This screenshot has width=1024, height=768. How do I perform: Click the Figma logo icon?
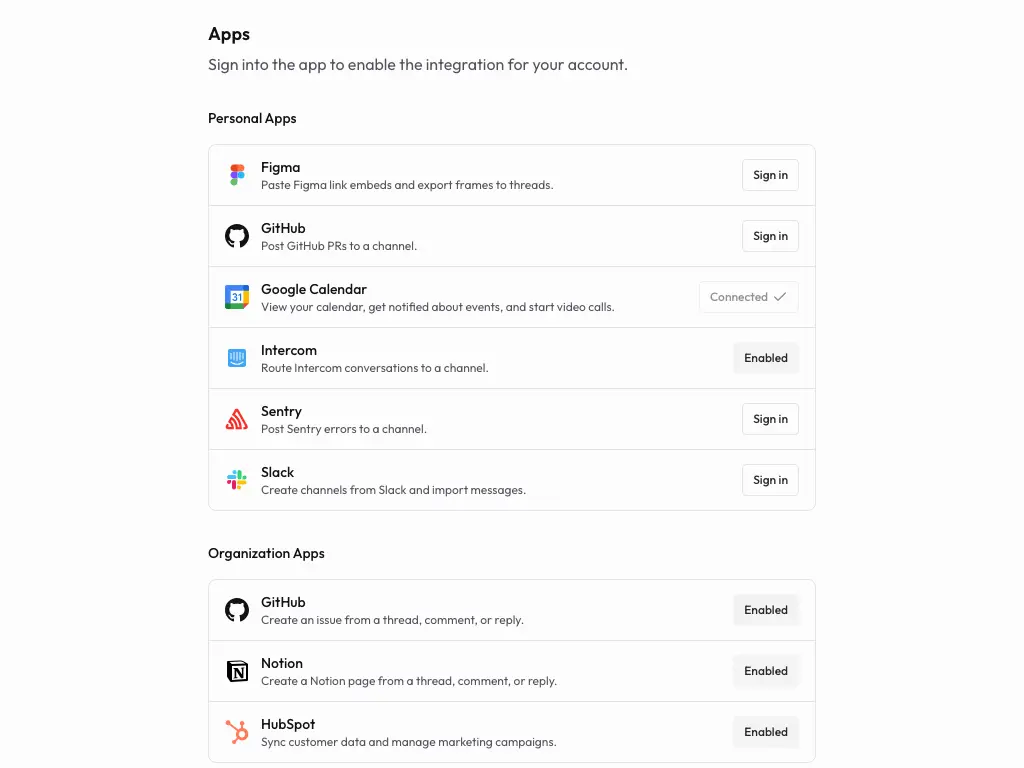click(x=237, y=175)
